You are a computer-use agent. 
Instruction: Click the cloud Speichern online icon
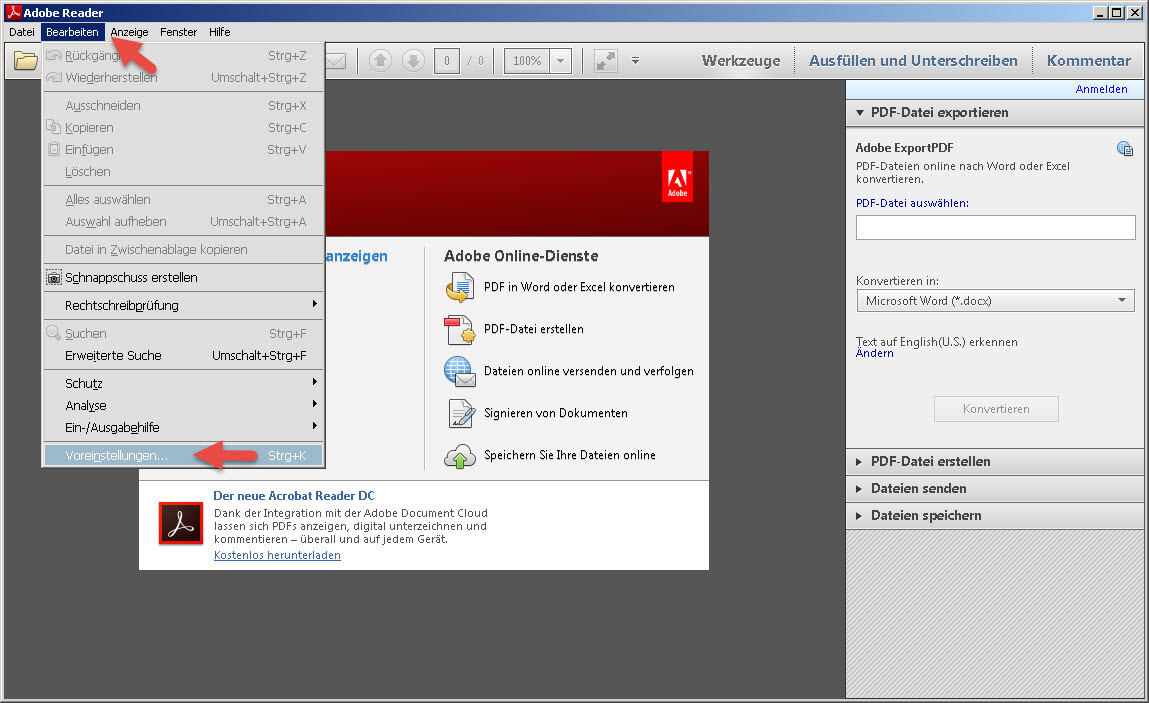(459, 455)
